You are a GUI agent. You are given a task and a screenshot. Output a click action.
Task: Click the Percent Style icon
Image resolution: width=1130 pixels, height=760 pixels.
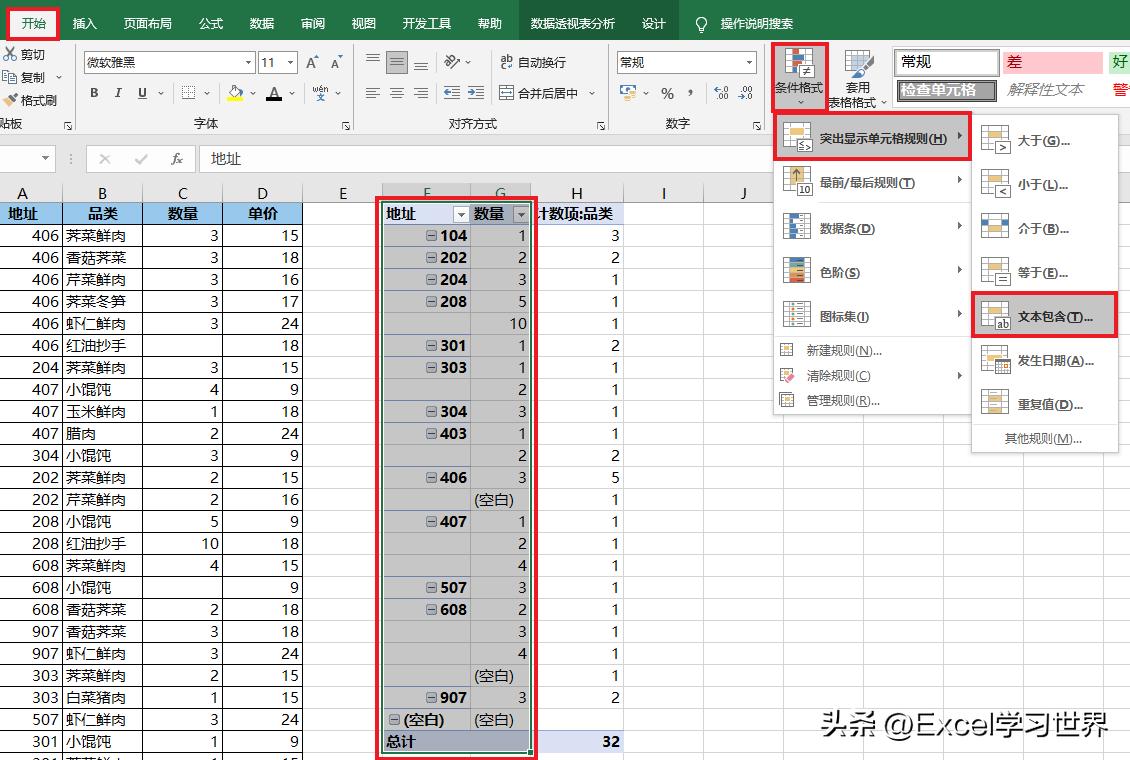tap(667, 92)
